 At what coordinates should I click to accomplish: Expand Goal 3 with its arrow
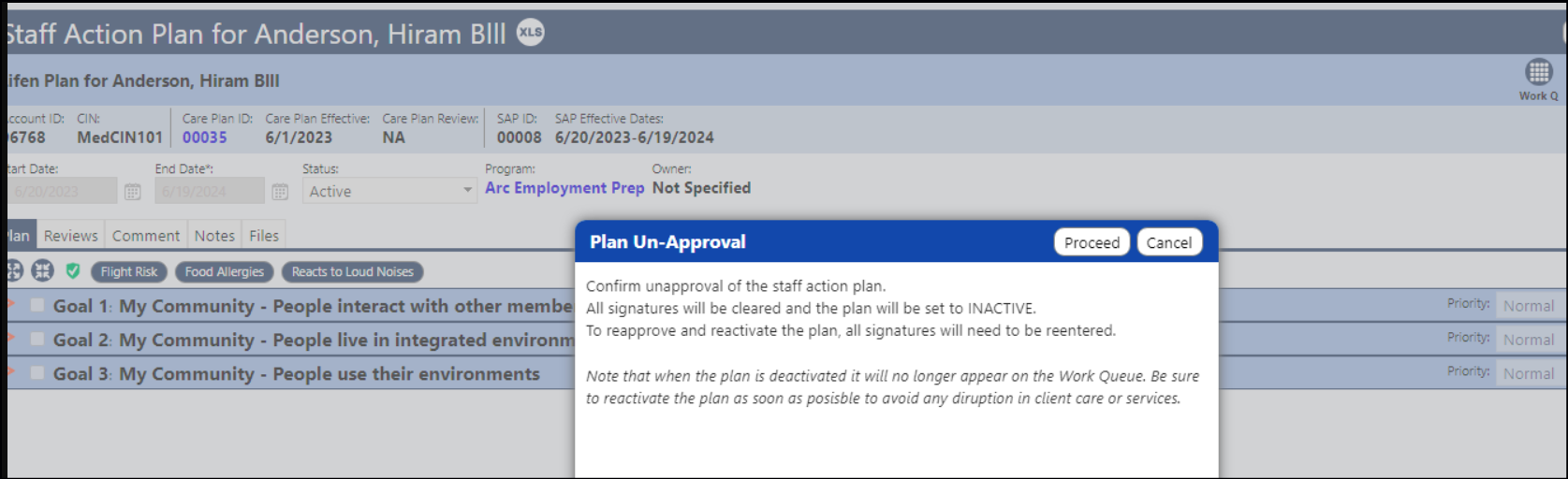[x=11, y=371]
